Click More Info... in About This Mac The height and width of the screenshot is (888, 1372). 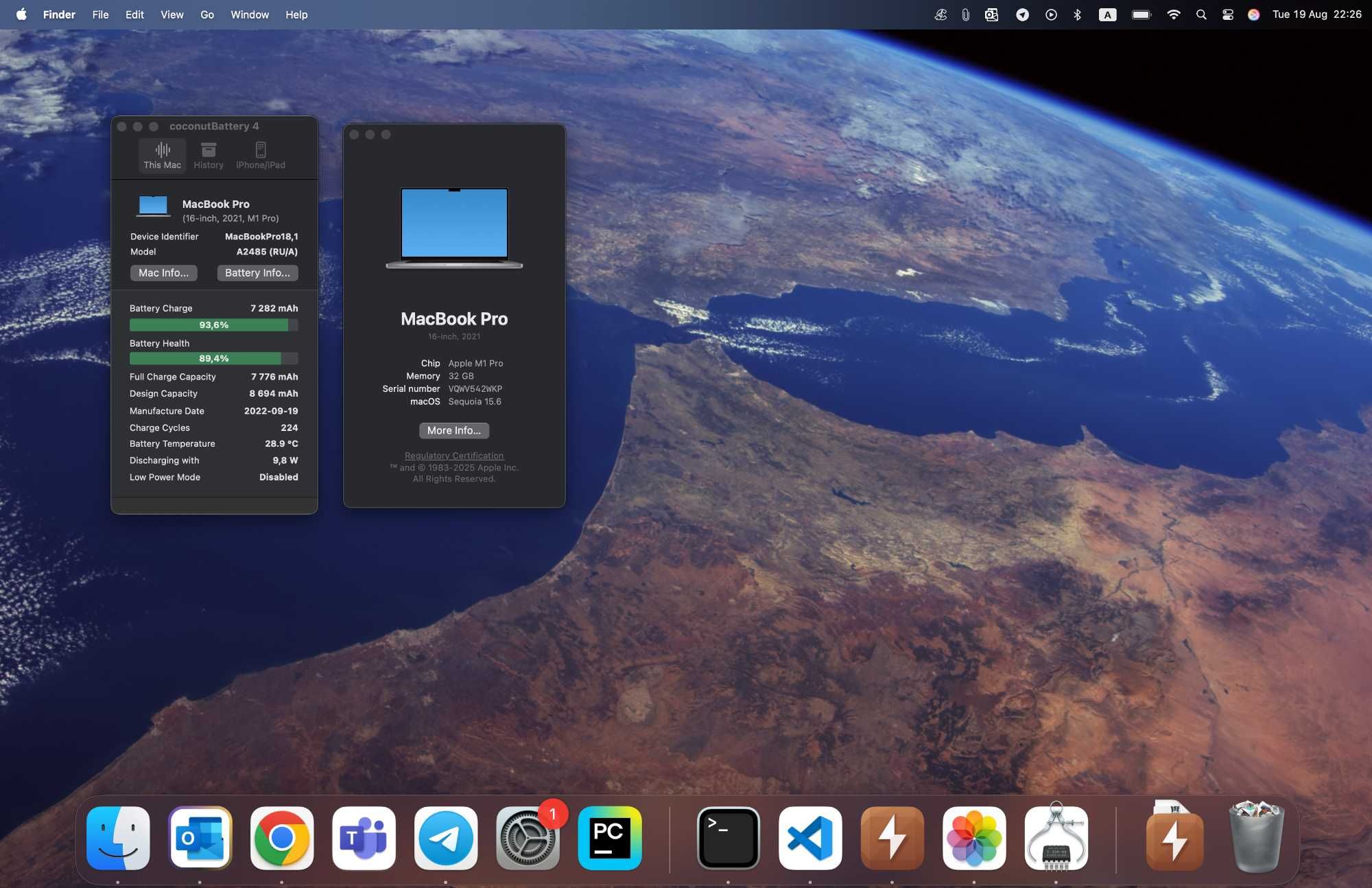[454, 430]
